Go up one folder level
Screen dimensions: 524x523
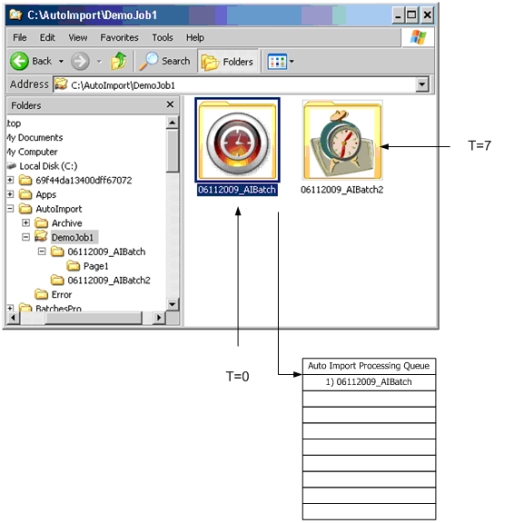pyautogui.click(x=118, y=61)
